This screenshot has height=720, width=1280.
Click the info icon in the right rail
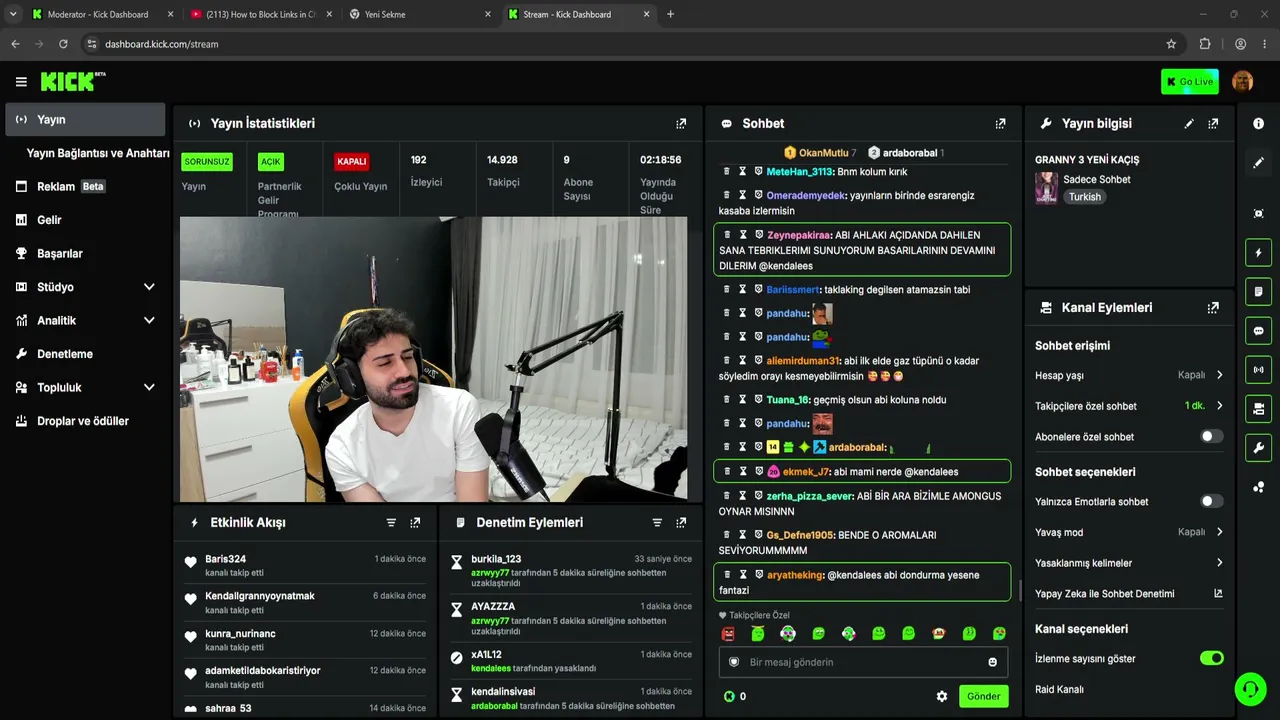[x=1258, y=123]
